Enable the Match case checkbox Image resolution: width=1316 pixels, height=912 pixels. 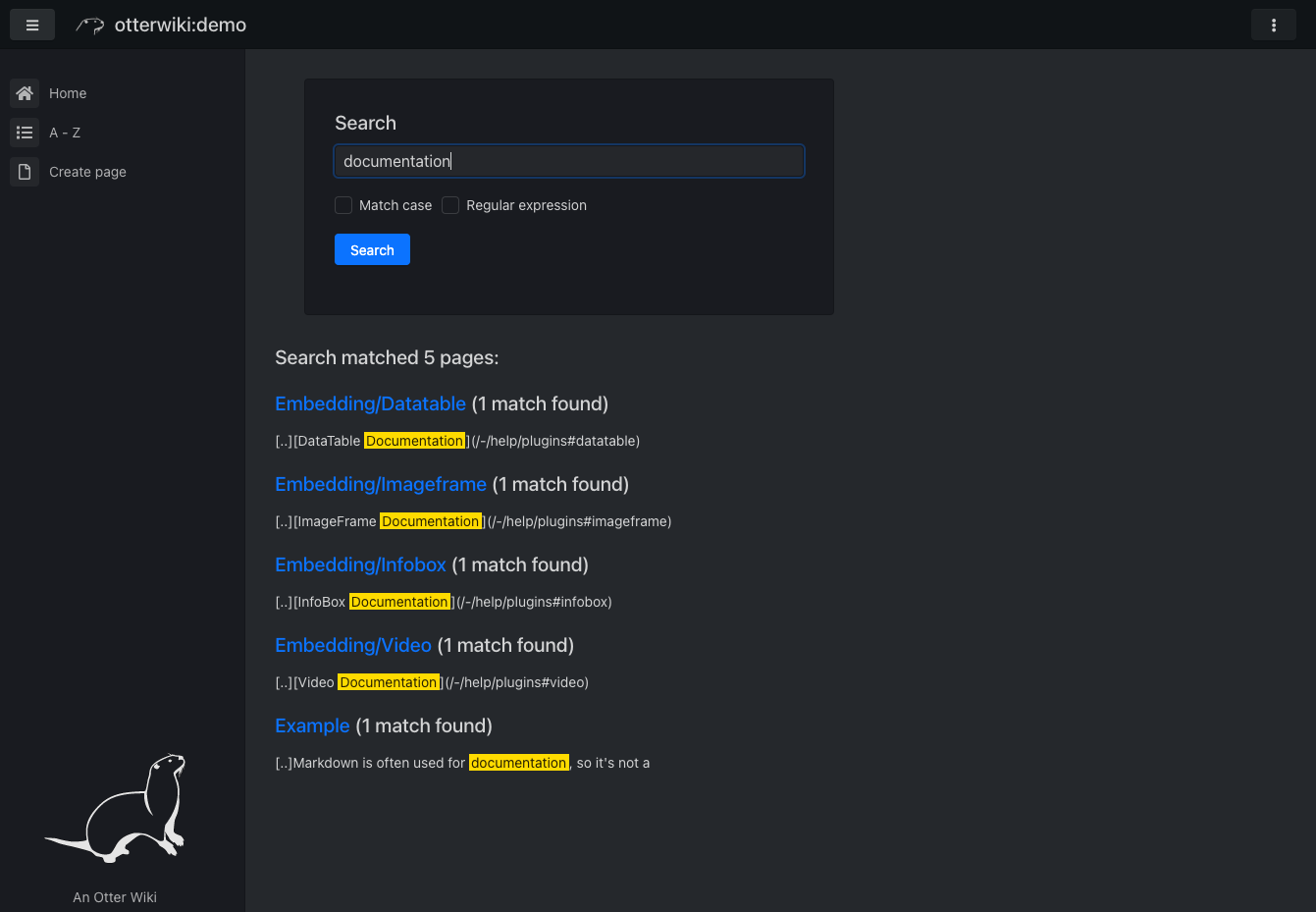(343, 205)
